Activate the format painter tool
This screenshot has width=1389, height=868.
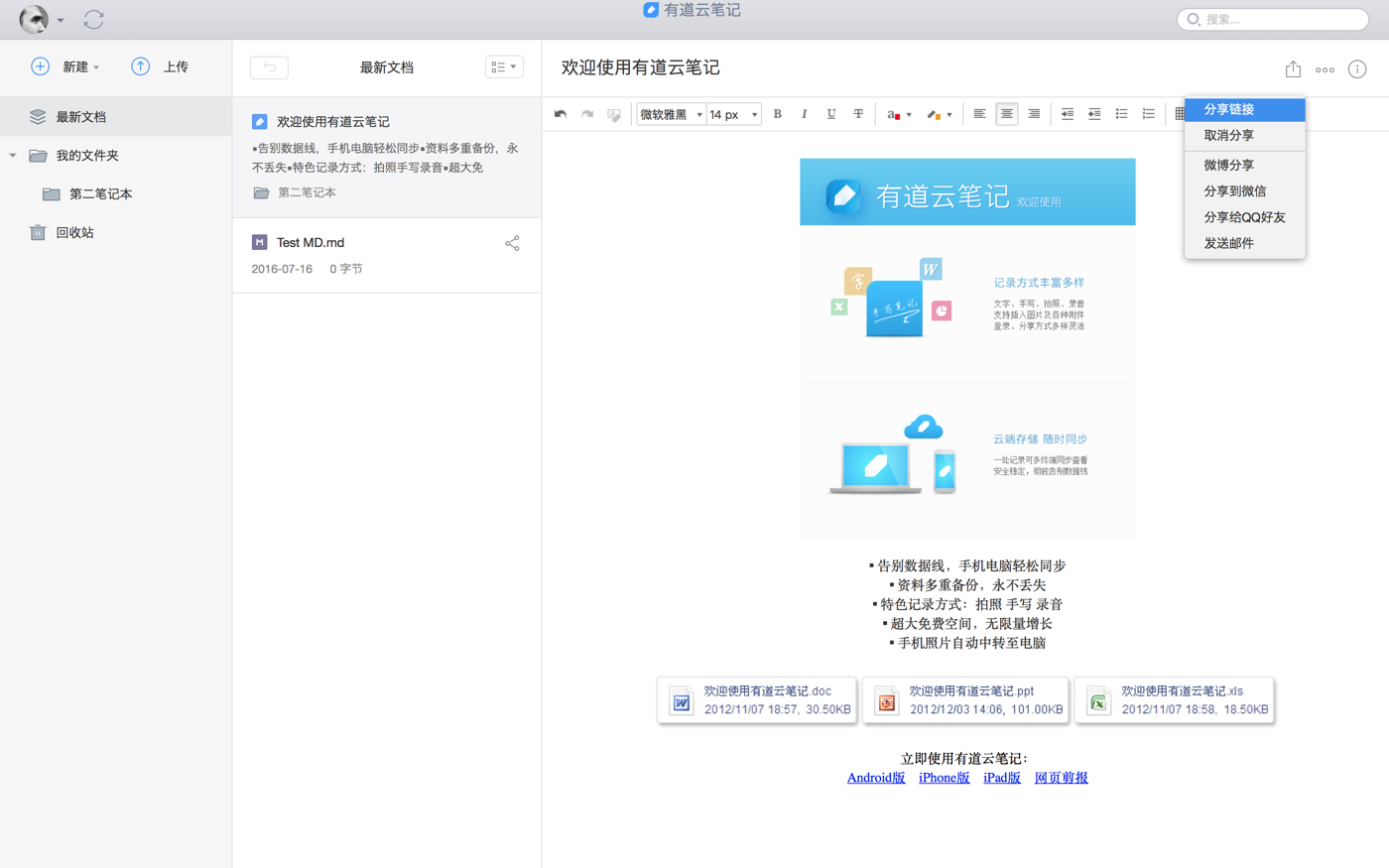click(x=614, y=115)
